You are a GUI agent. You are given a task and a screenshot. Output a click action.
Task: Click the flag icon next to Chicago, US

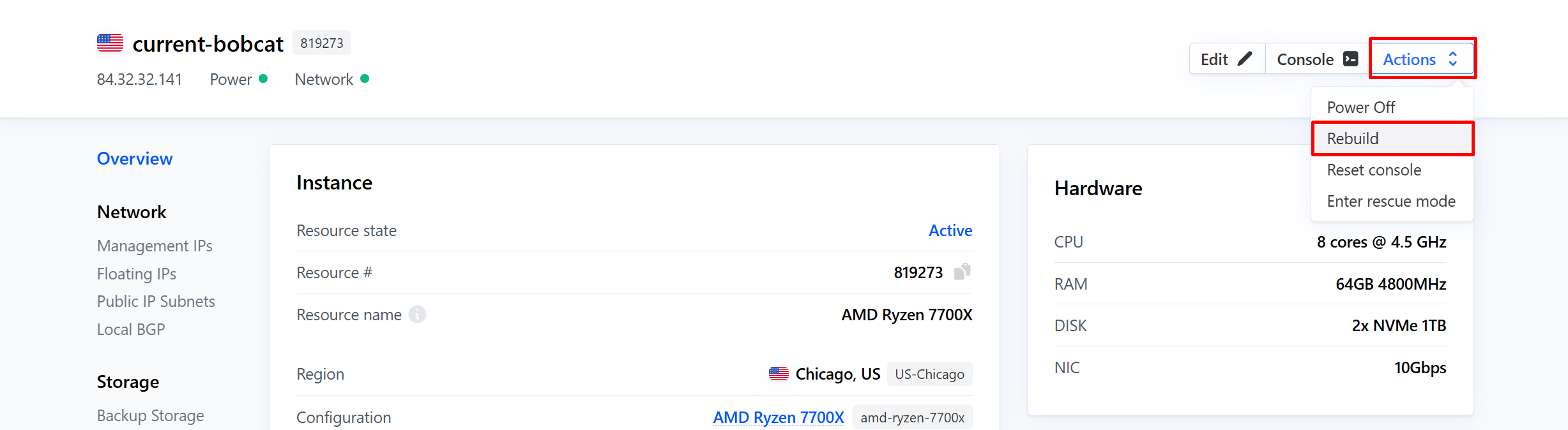coord(779,374)
